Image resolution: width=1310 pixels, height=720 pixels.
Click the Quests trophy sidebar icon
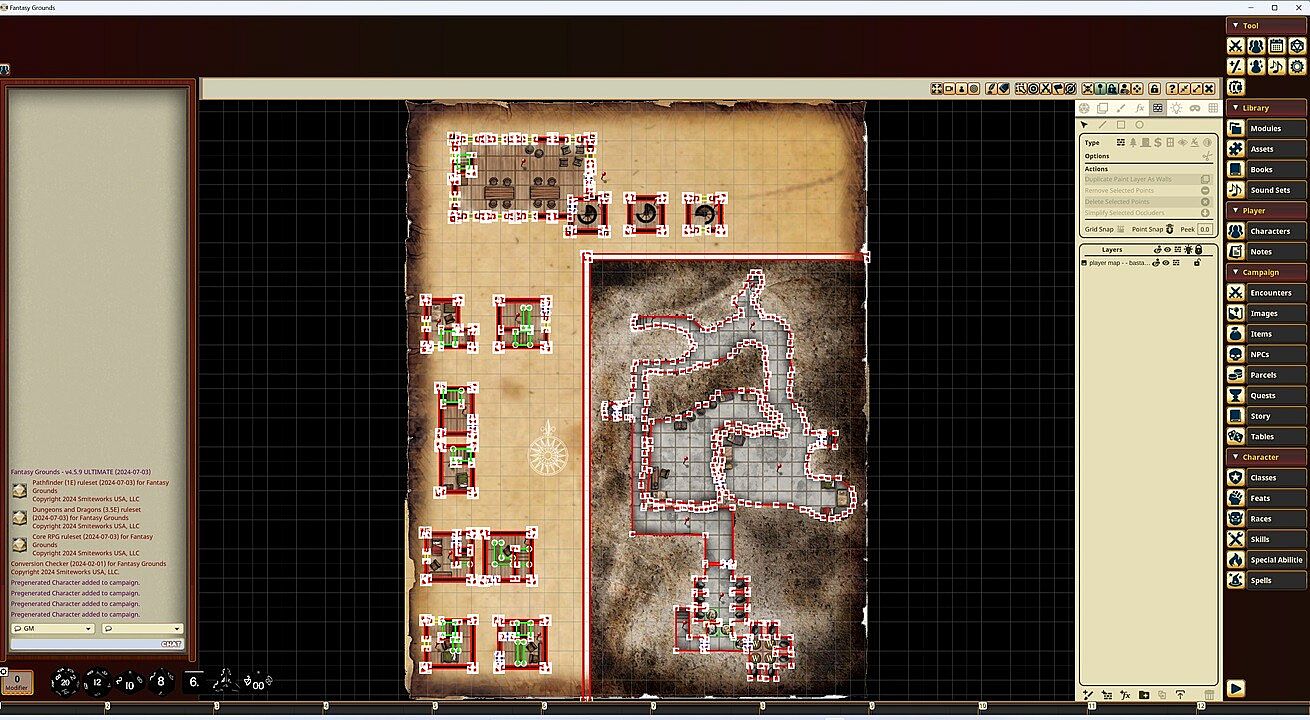pyautogui.click(x=1235, y=396)
